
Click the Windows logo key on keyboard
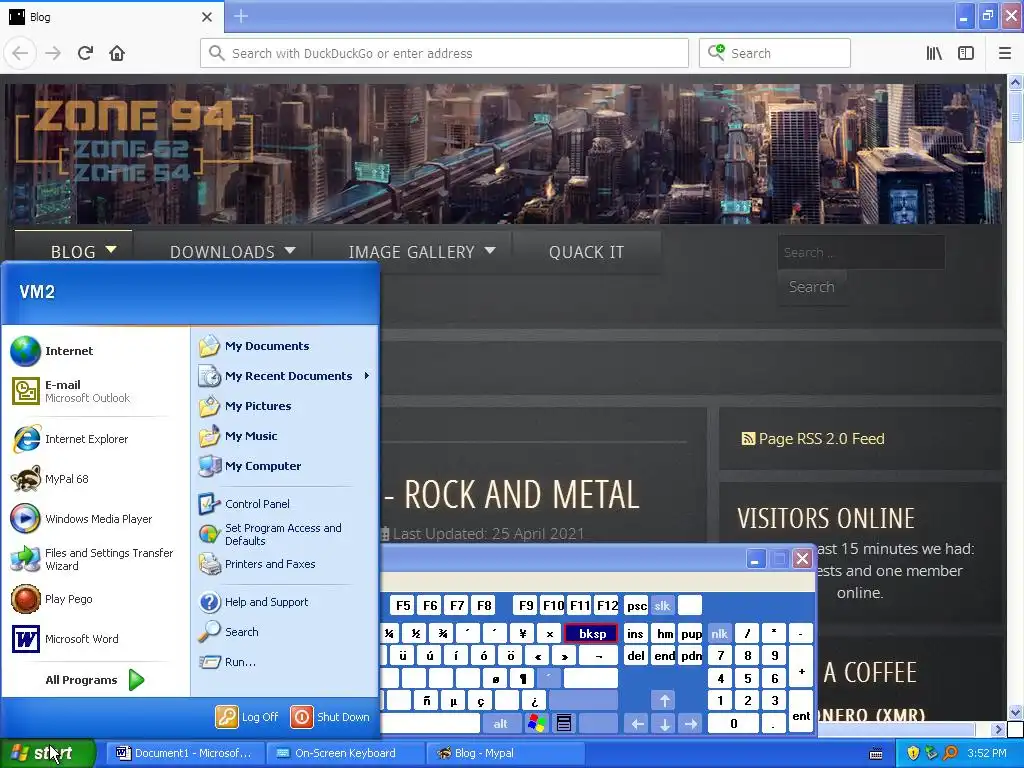[537, 723]
